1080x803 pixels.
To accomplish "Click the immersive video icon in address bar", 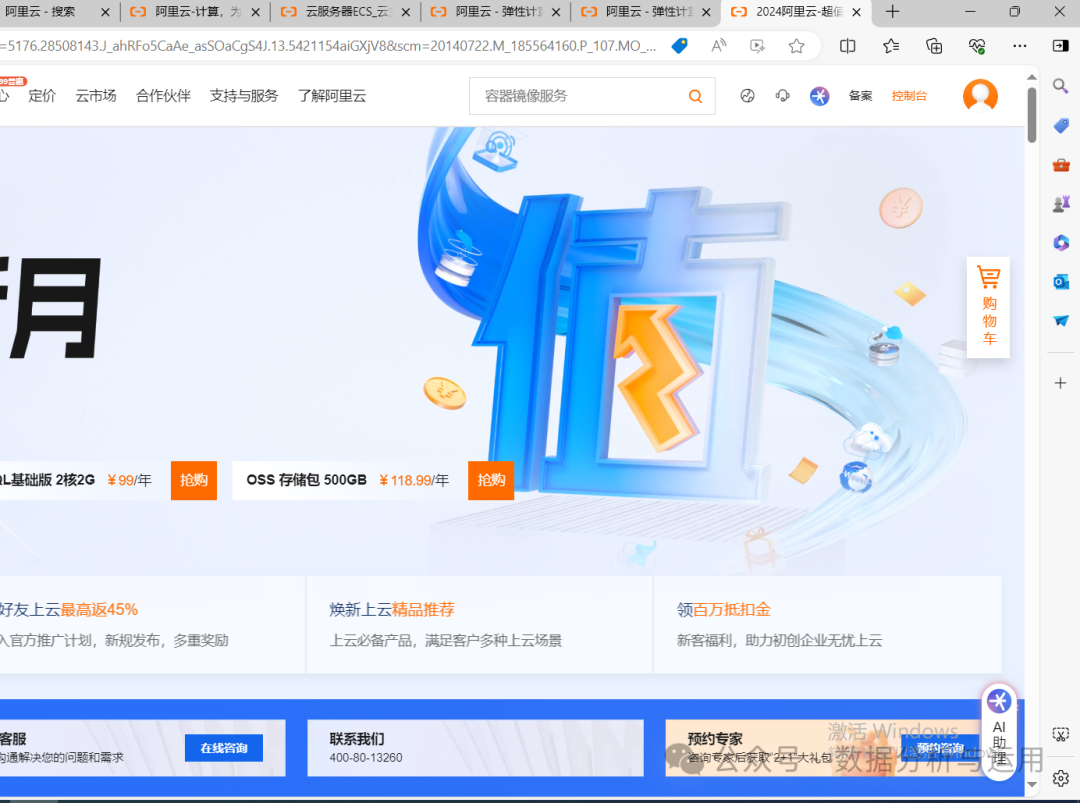I will (x=757, y=46).
